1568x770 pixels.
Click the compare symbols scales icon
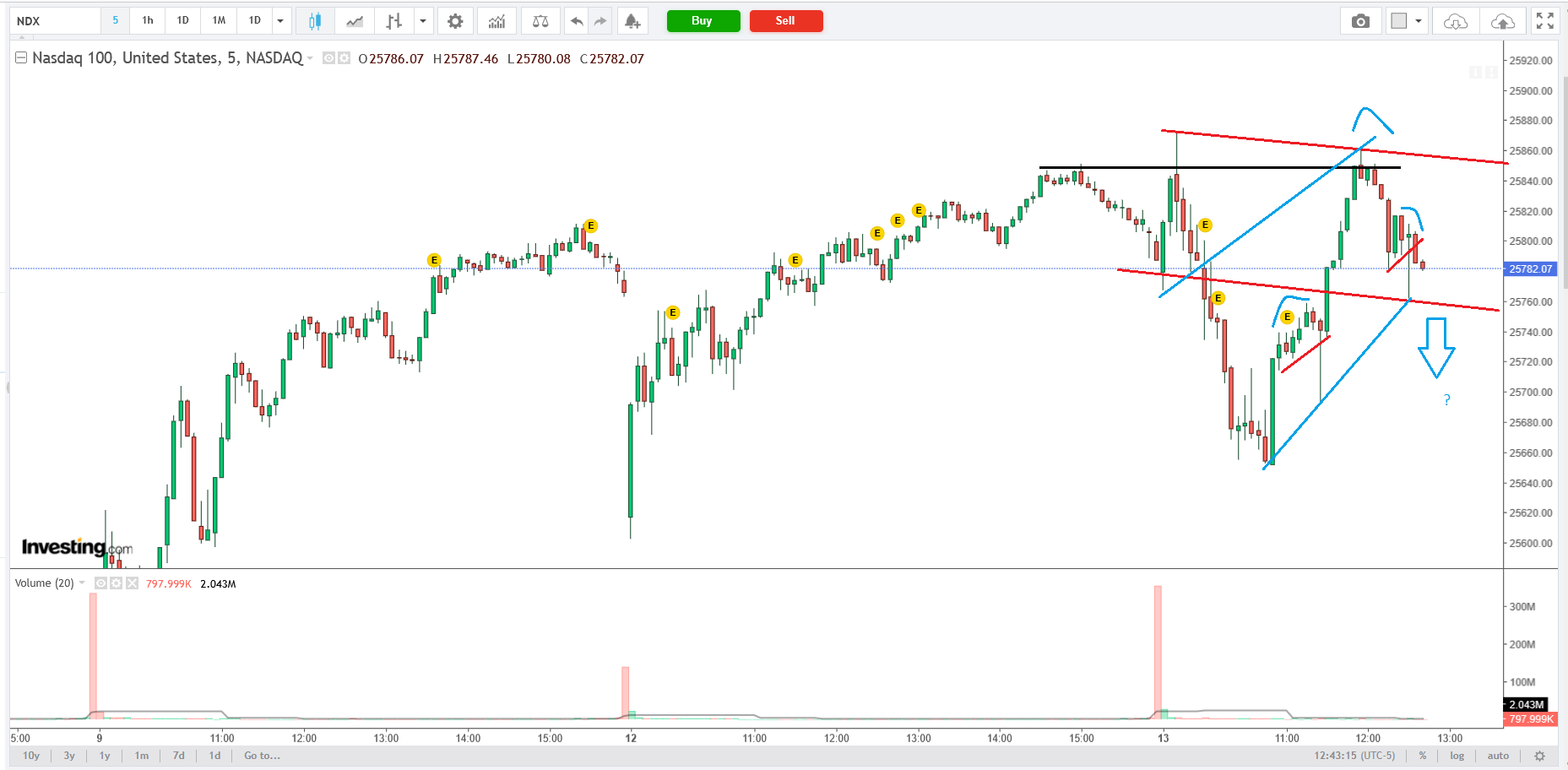[540, 21]
